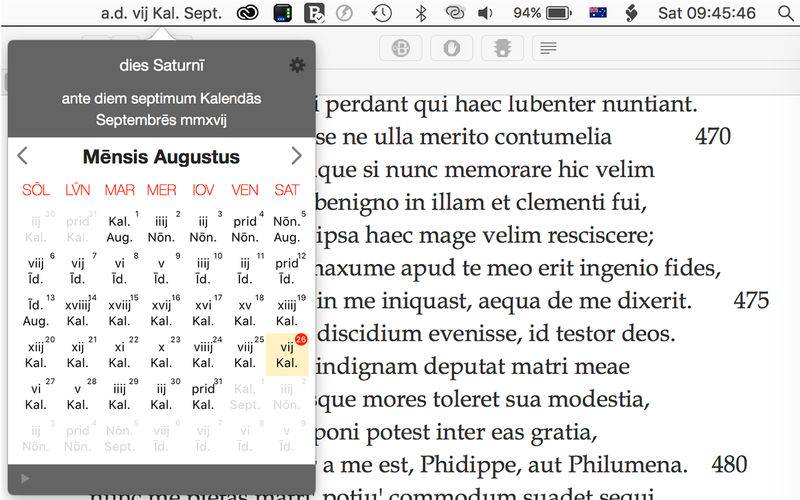Open the system monitor menu bar icon
The height and width of the screenshot is (500, 800).
click(282, 13)
